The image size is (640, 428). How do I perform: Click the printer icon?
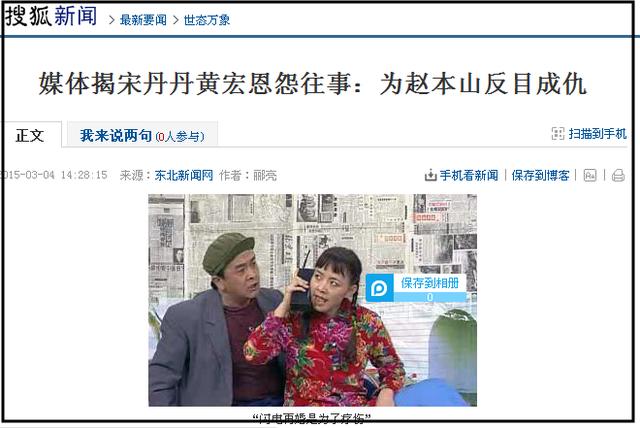(618, 175)
